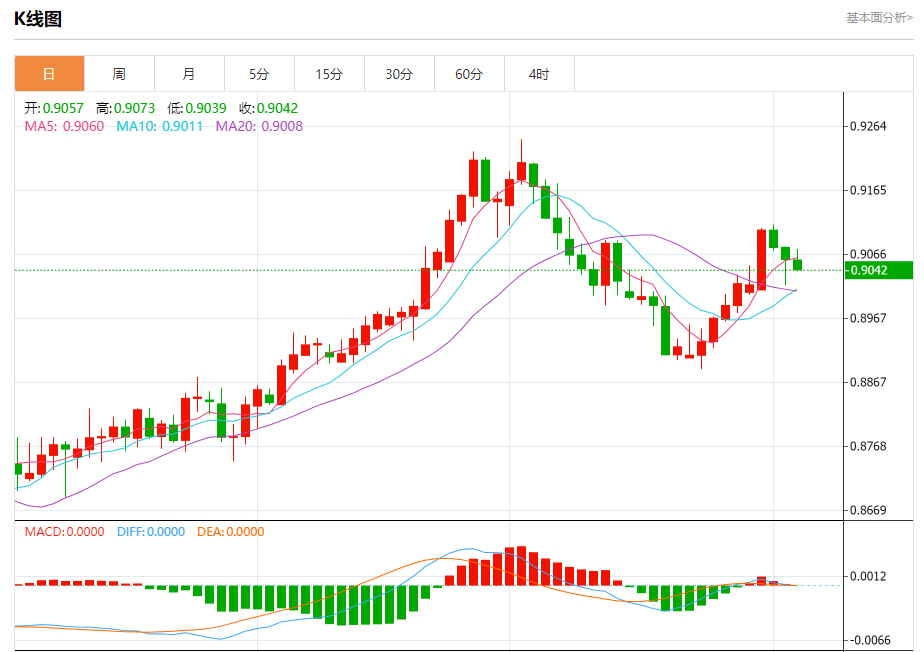Click the 高:0.9073 high value

point(126,108)
